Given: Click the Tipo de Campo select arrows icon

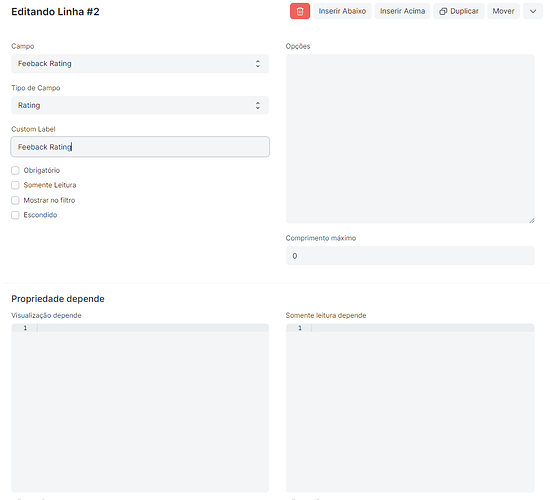Looking at the screenshot, I should pos(258,105).
